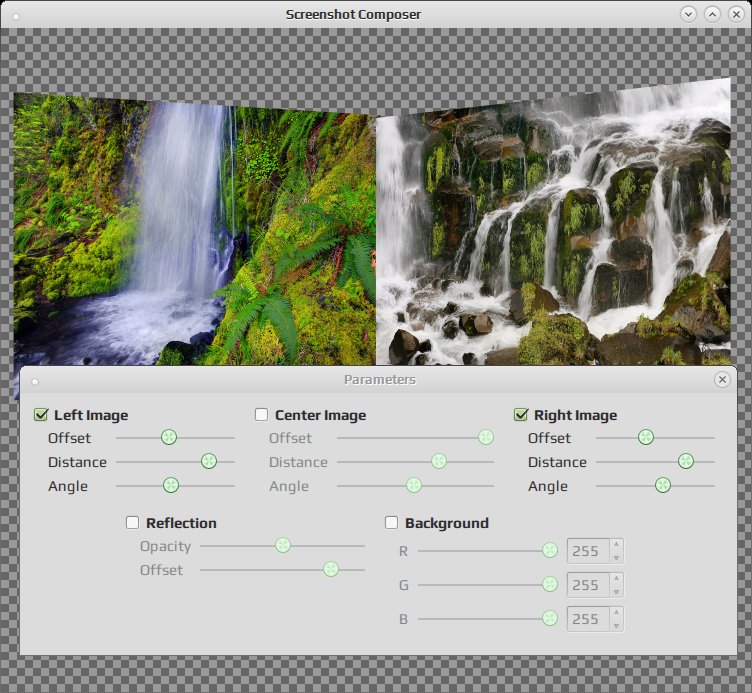Click the Background R slider handle
The height and width of the screenshot is (693, 752).
click(x=550, y=551)
